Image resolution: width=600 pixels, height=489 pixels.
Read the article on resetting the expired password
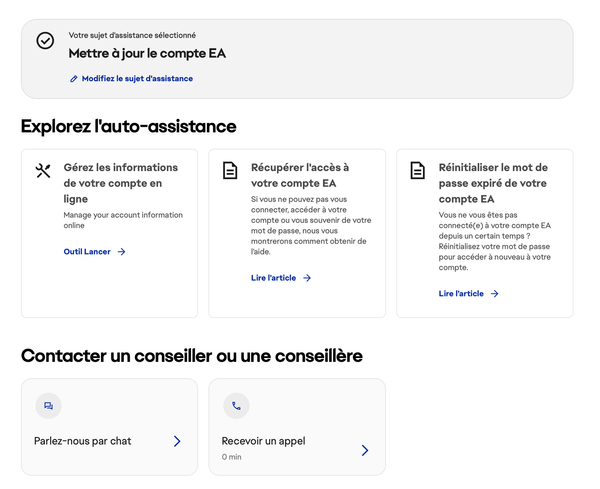click(461, 293)
